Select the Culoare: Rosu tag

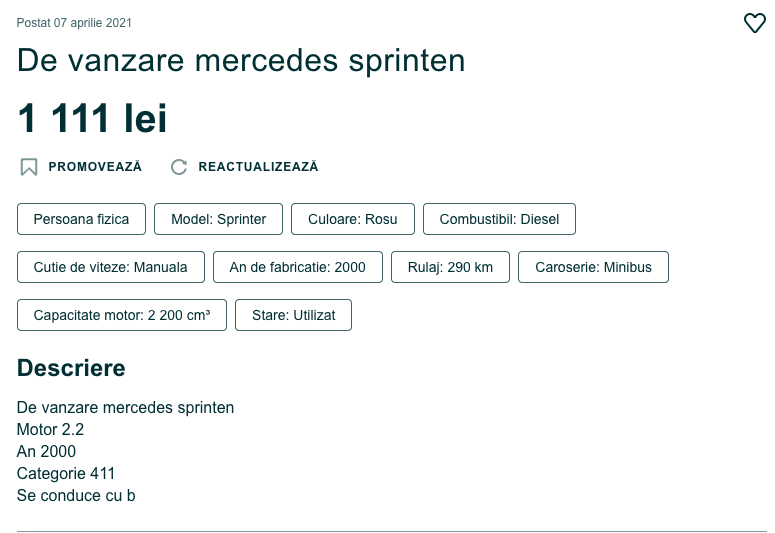[x=353, y=219]
